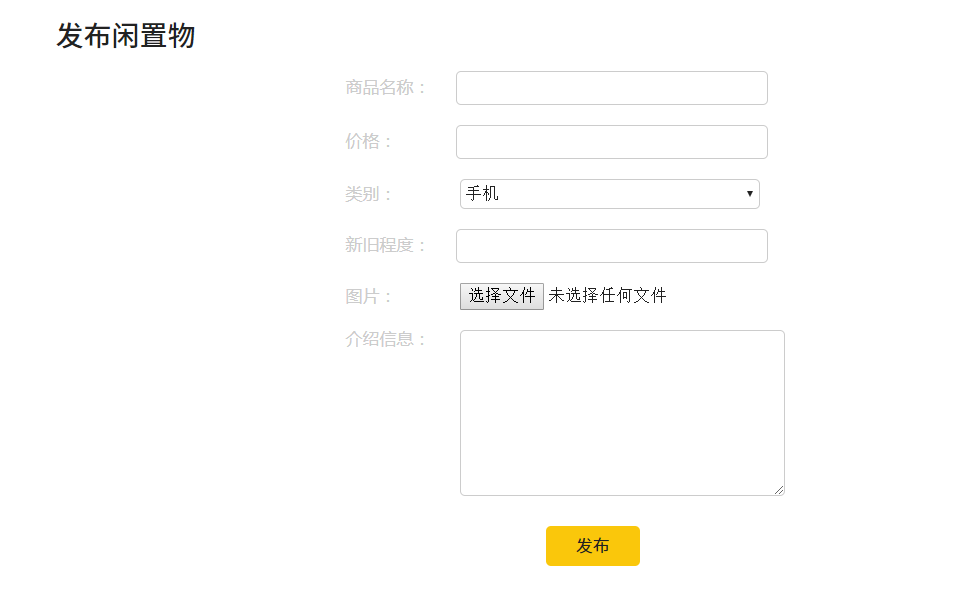954x608 pixels.
Task: Click the 类别 dropdown arrow
Action: point(749,194)
